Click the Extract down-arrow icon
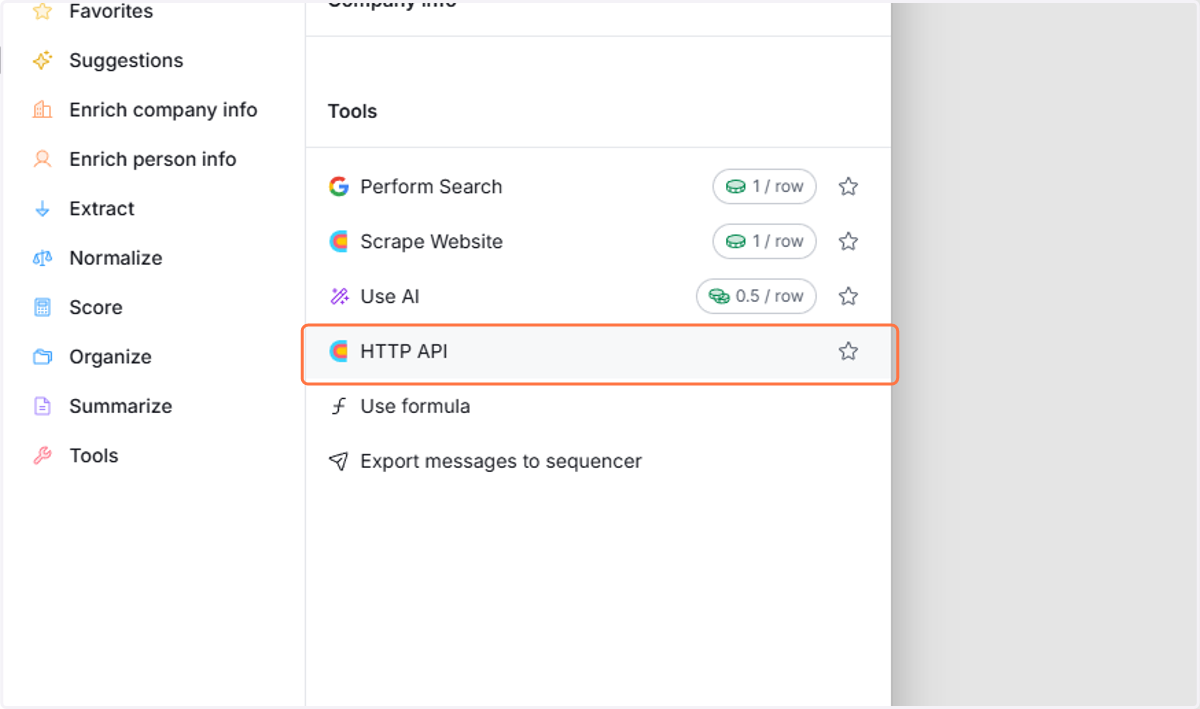The height and width of the screenshot is (709, 1200). coord(42,209)
